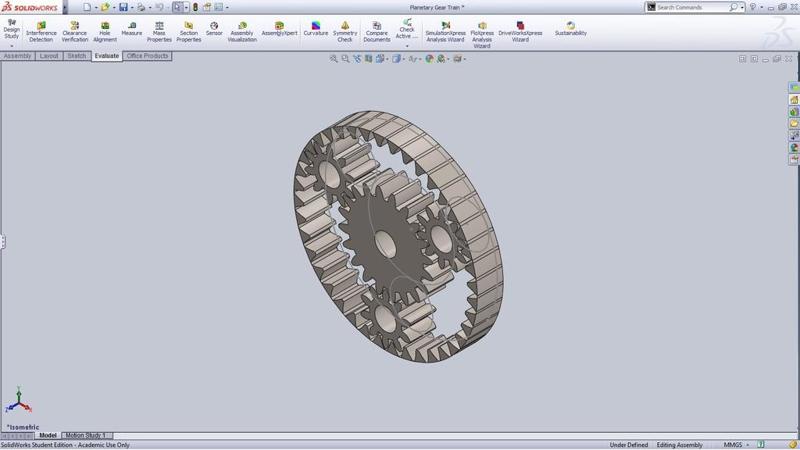Switch to the Model tab
Screen dimensions: 800x450
click(x=48, y=436)
